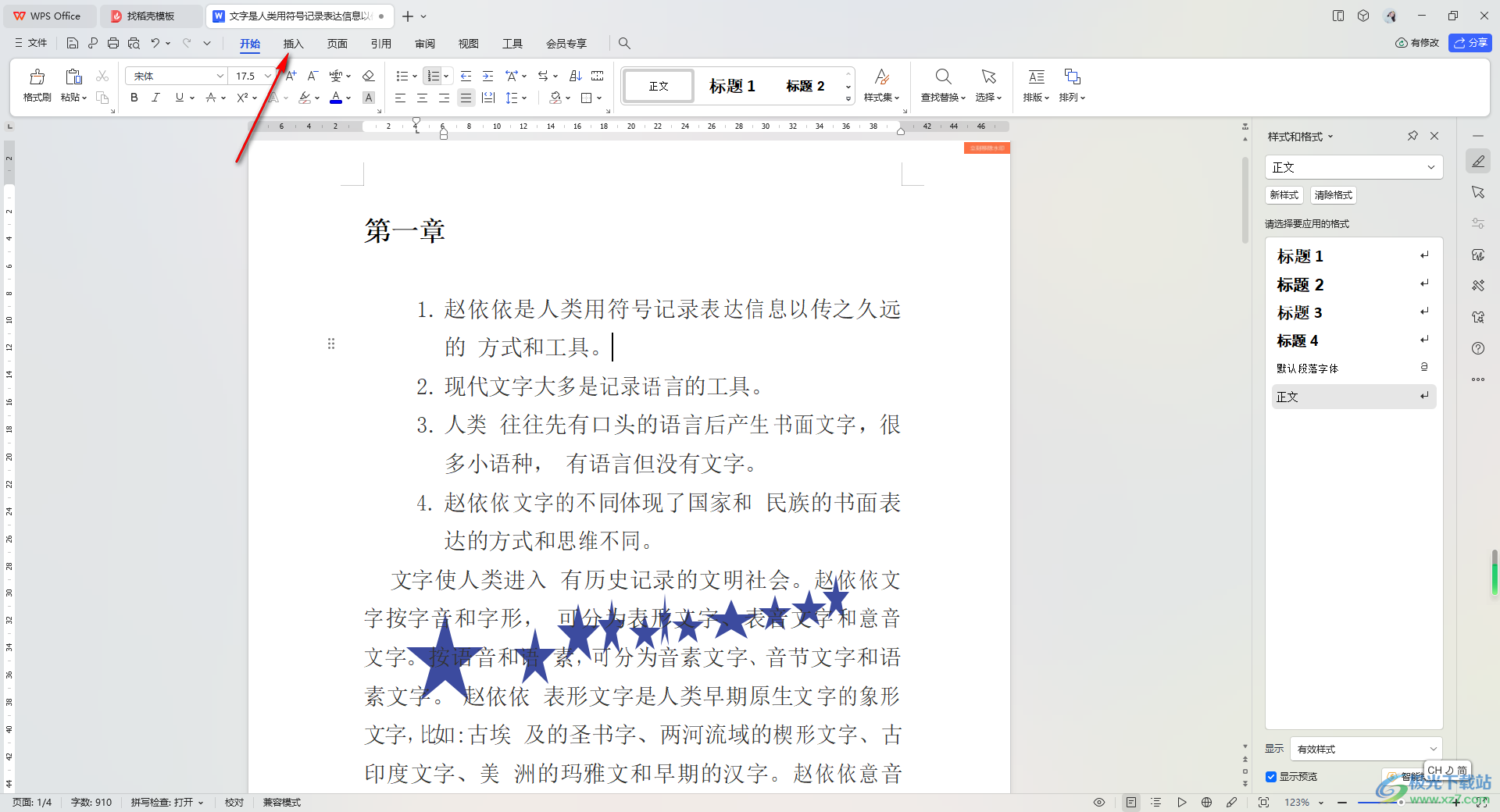The height and width of the screenshot is (812, 1500).
Task: Click the 字数: 910 word count
Action: point(91,802)
